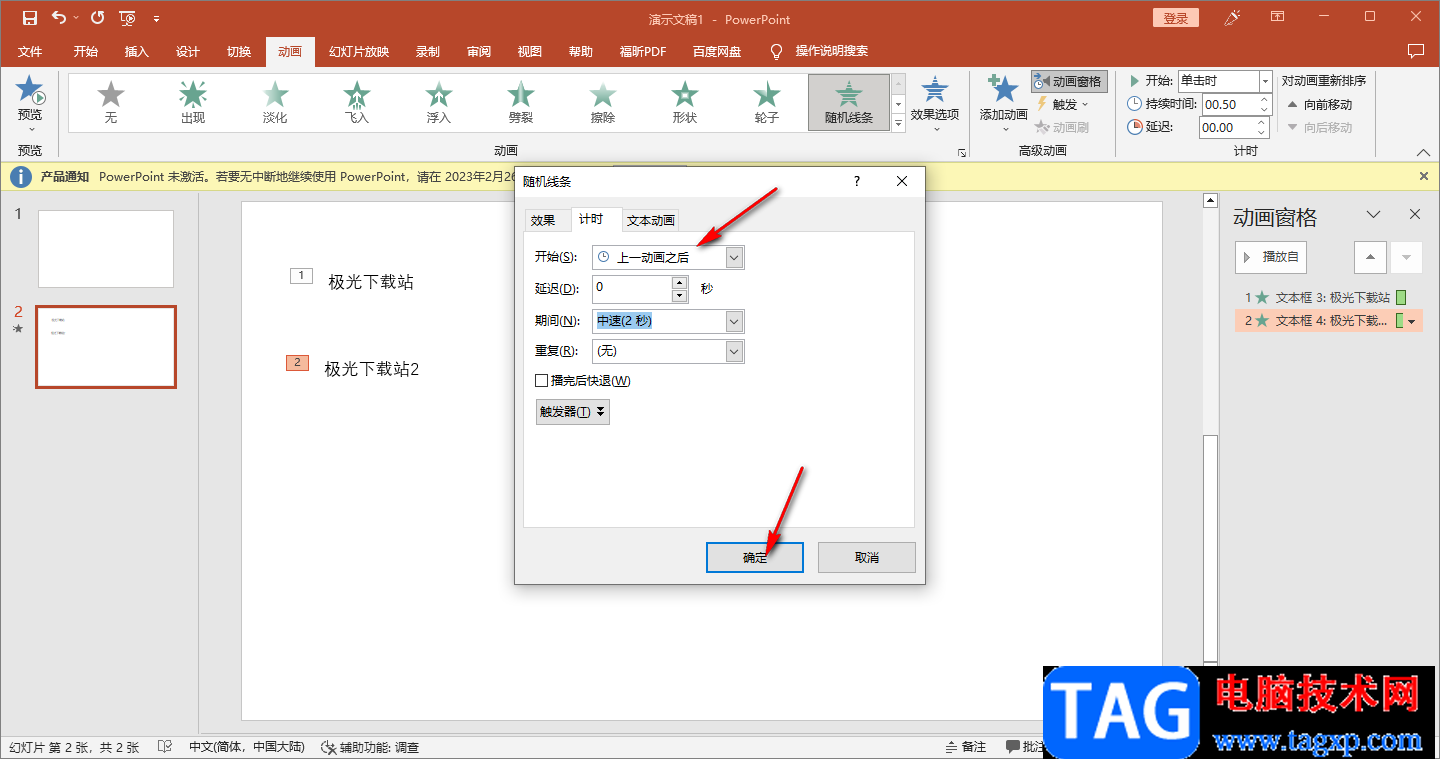The image size is (1440, 759).
Task: Open the 重复(R) repeat dropdown
Action: (734, 351)
